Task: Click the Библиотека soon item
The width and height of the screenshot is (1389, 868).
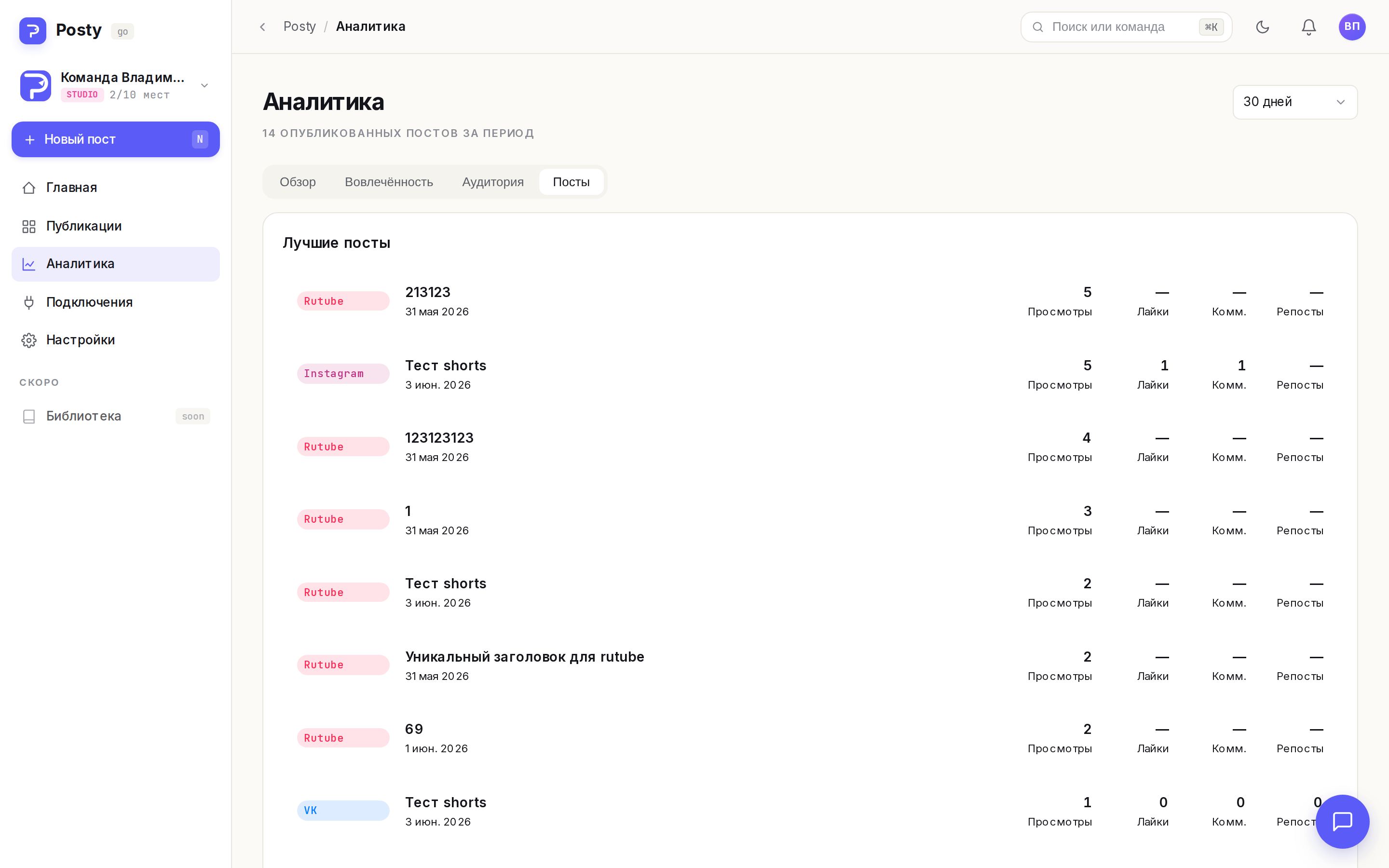Action: (115, 416)
